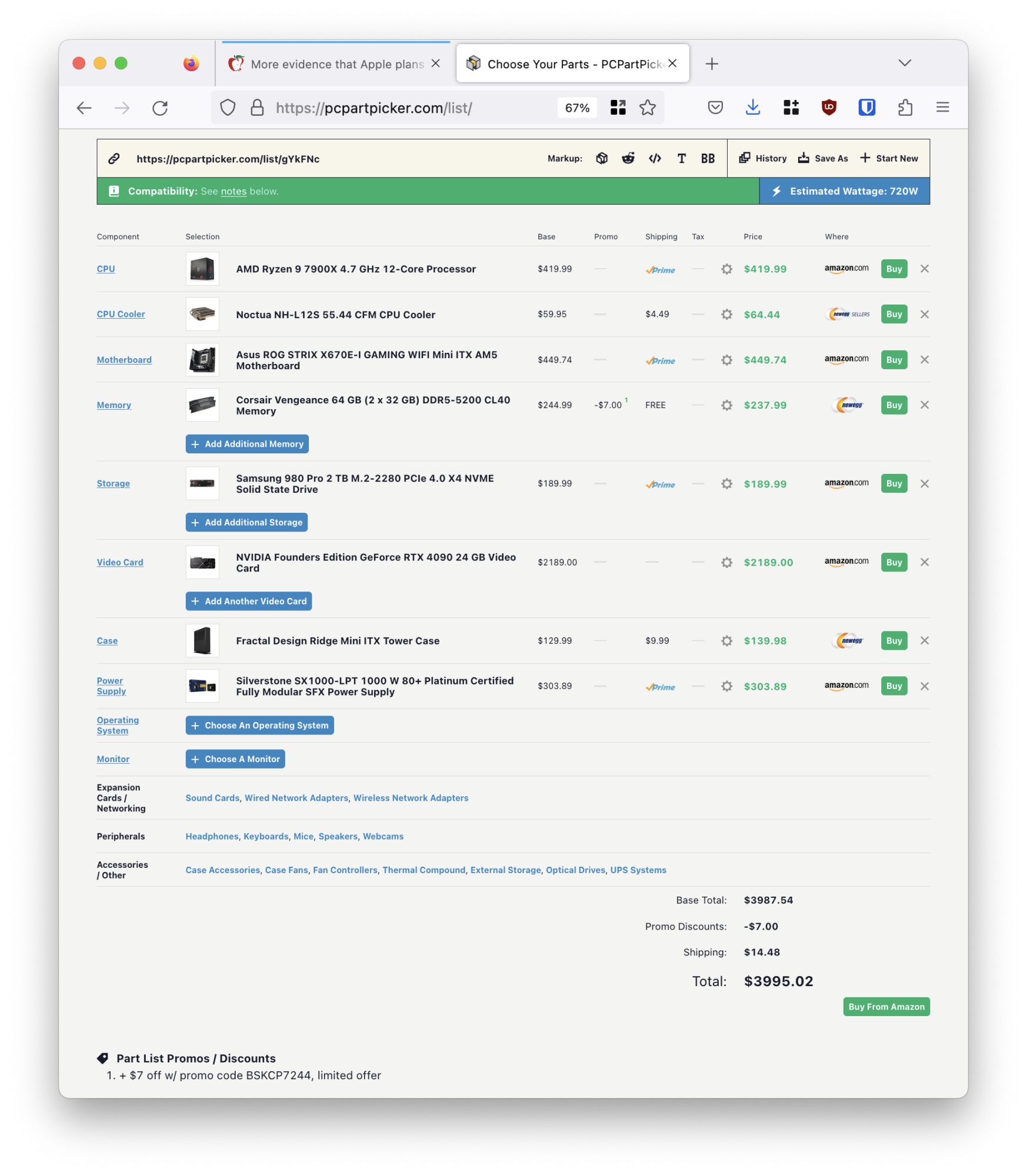Click Add Additional Storage button
Screen dimensions: 1027x1176
246,522
